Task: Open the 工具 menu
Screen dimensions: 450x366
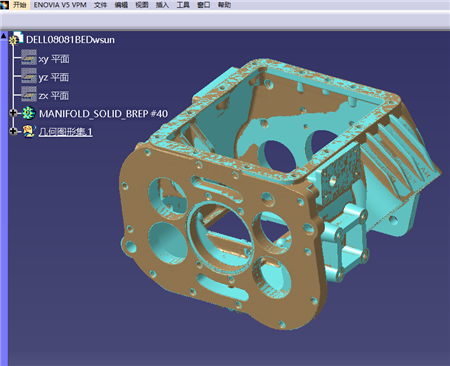Action: [x=183, y=5]
